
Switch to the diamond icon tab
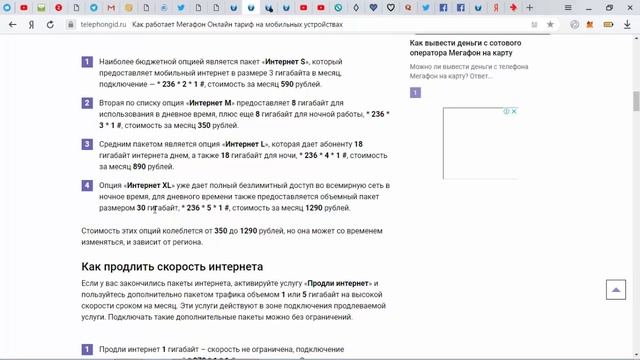pyautogui.click(x=356, y=7)
